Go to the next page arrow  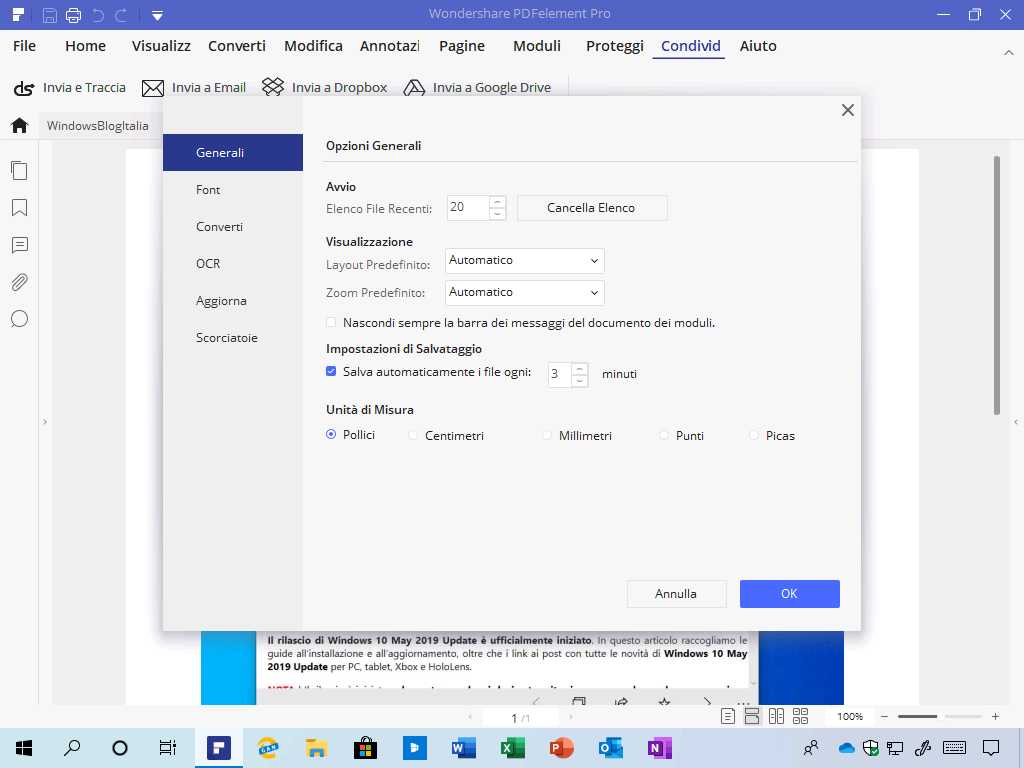click(x=571, y=717)
